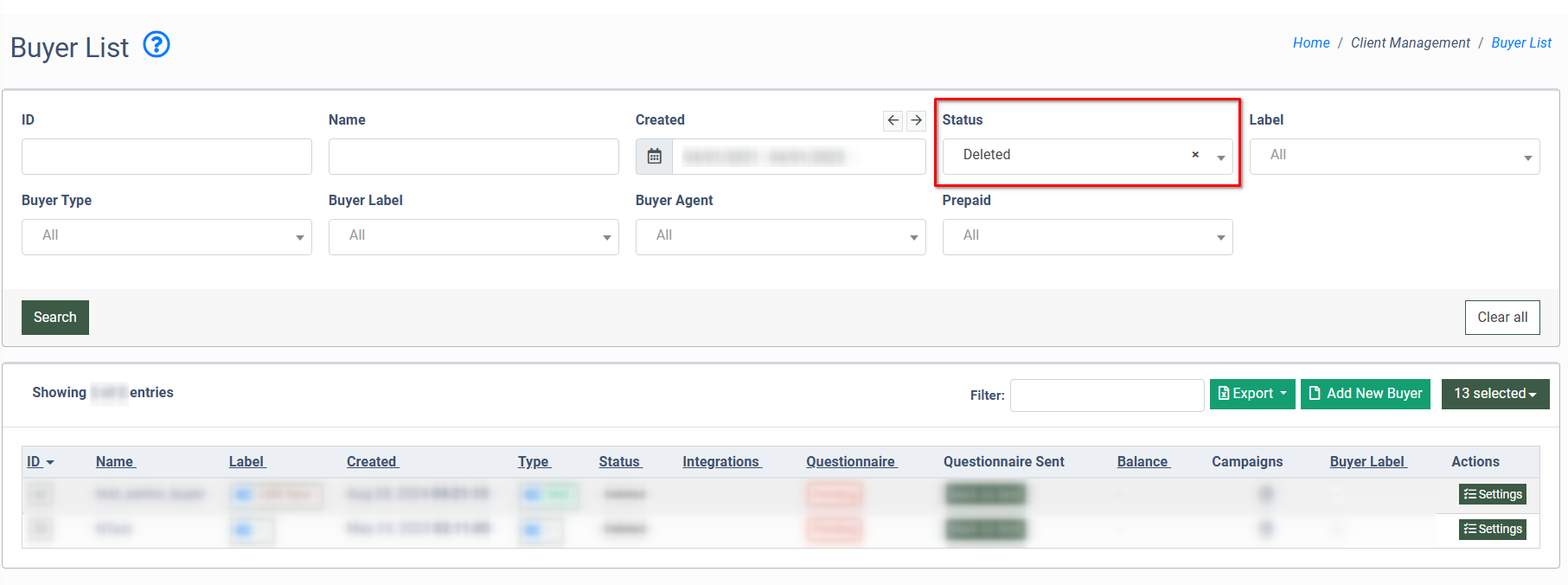Clear the Deleted status with the x
1568x585 pixels.
pos(1195,155)
